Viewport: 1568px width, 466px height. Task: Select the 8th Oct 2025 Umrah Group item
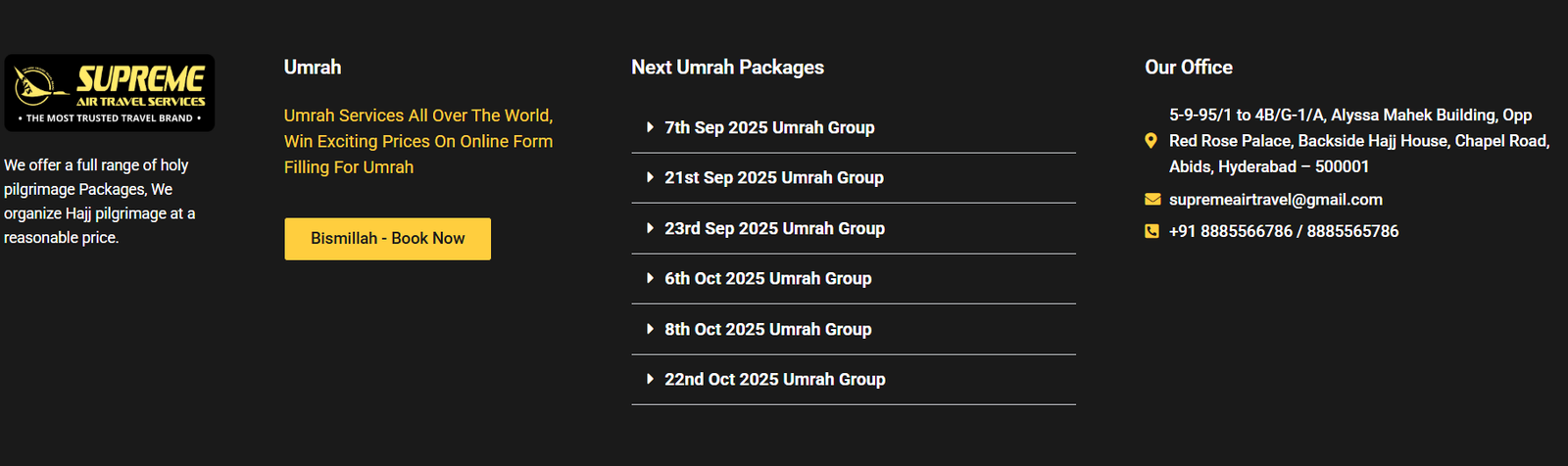[x=768, y=329]
